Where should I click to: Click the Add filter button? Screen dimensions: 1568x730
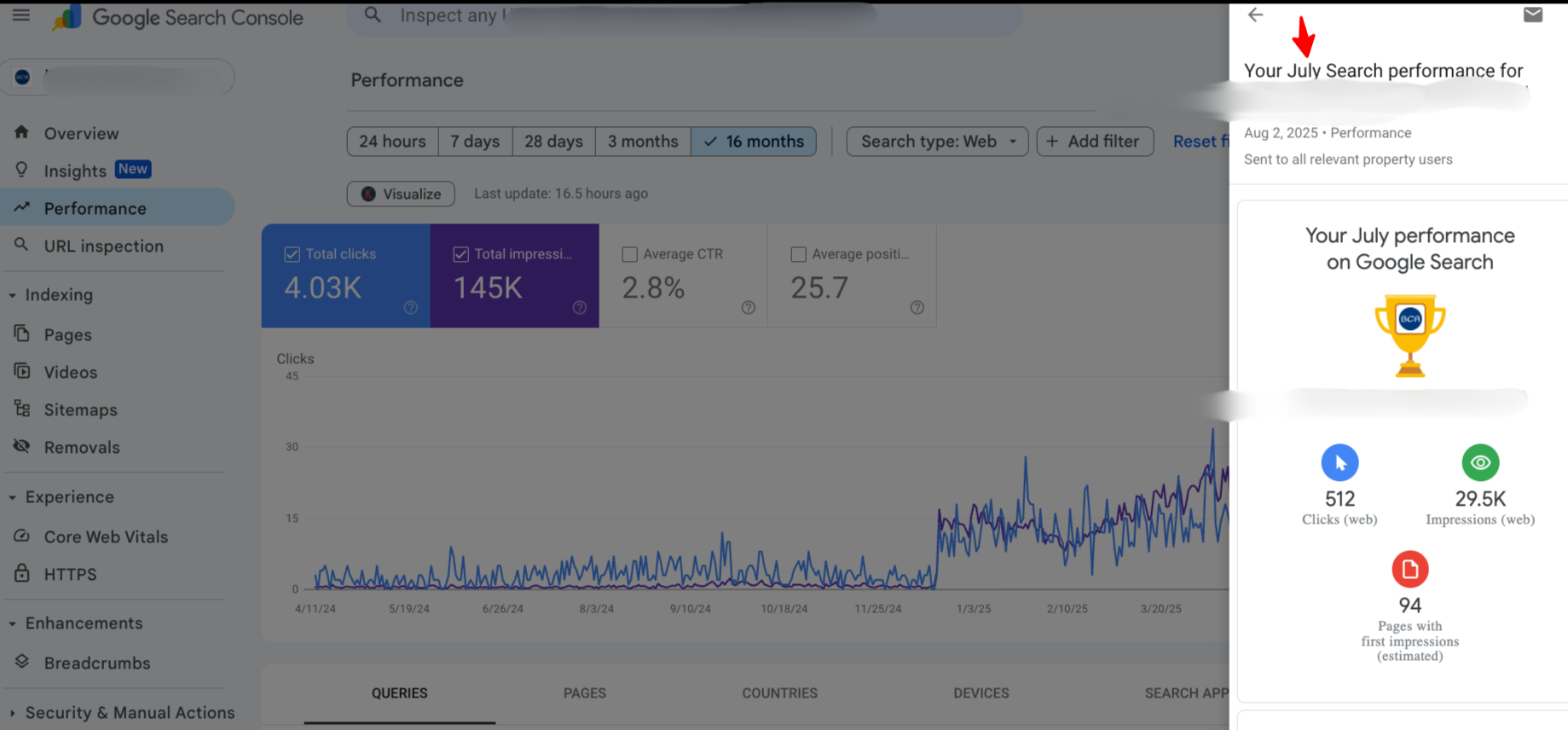pos(1095,142)
